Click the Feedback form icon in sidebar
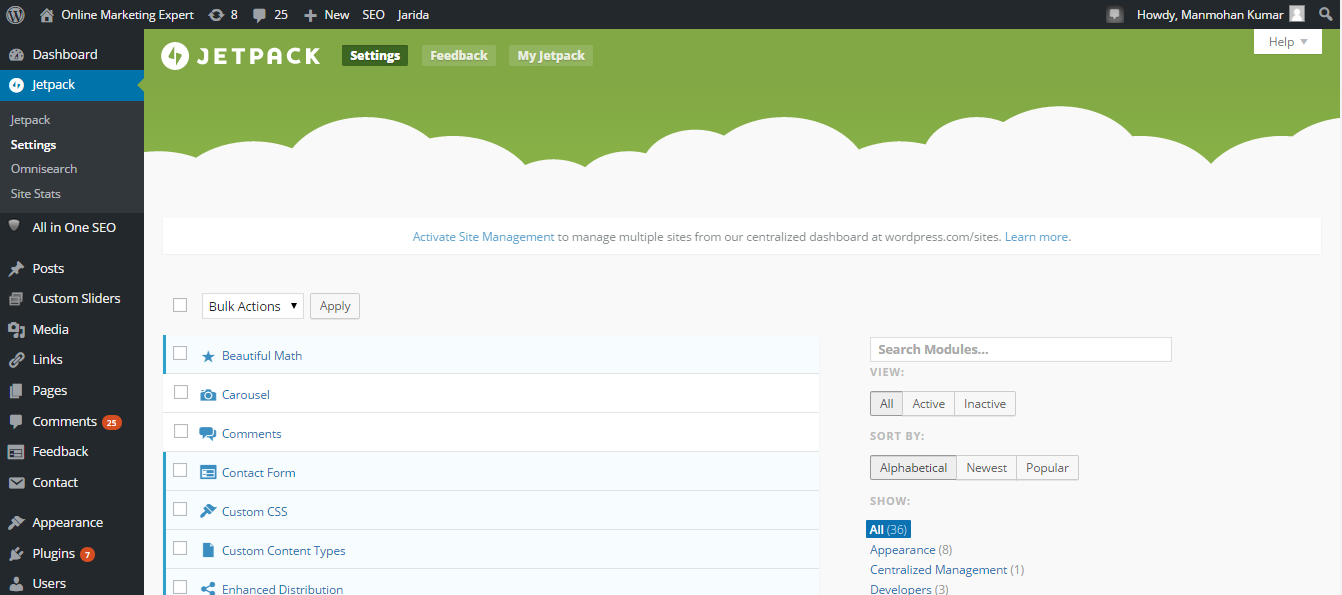This screenshot has height=595, width=1342. click(16, 451)
